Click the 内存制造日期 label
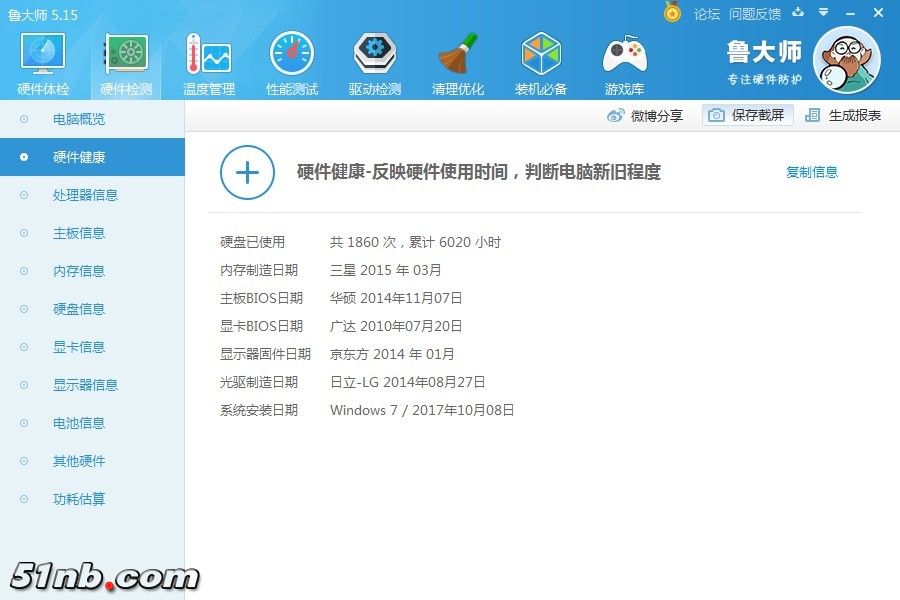 (259, 270)
